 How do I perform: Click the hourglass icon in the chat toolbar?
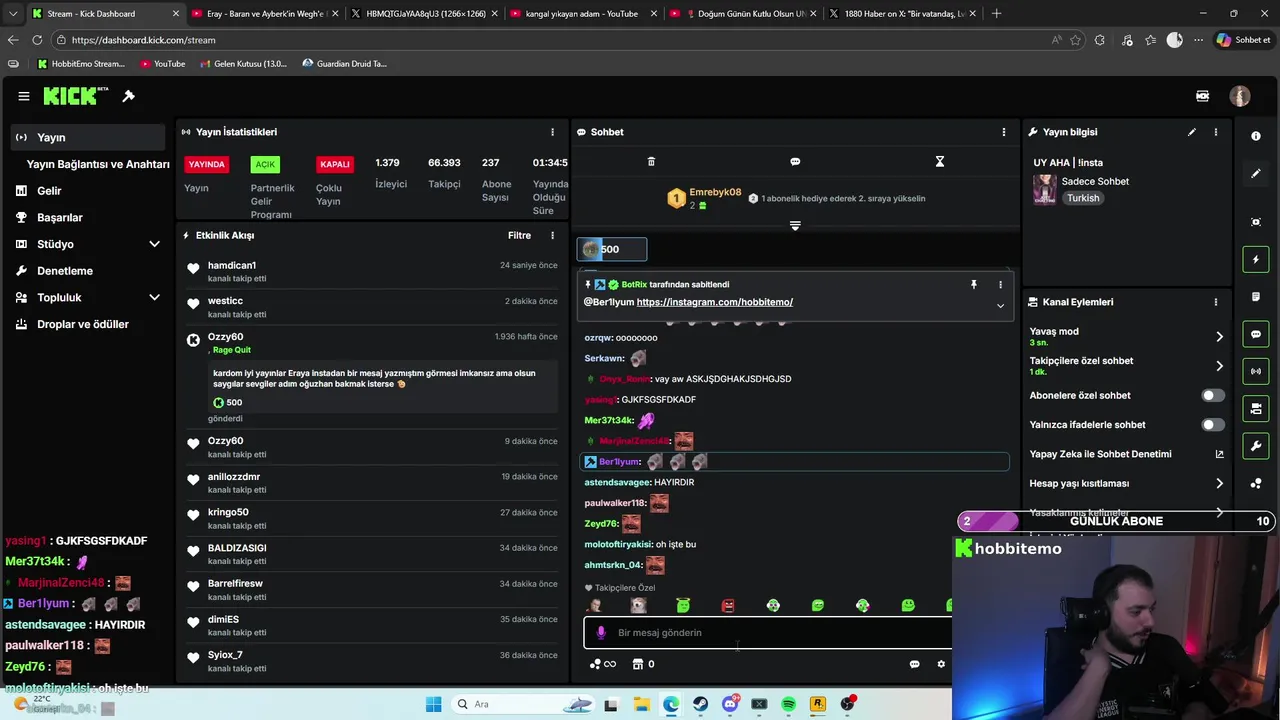(x=939, y=161)
